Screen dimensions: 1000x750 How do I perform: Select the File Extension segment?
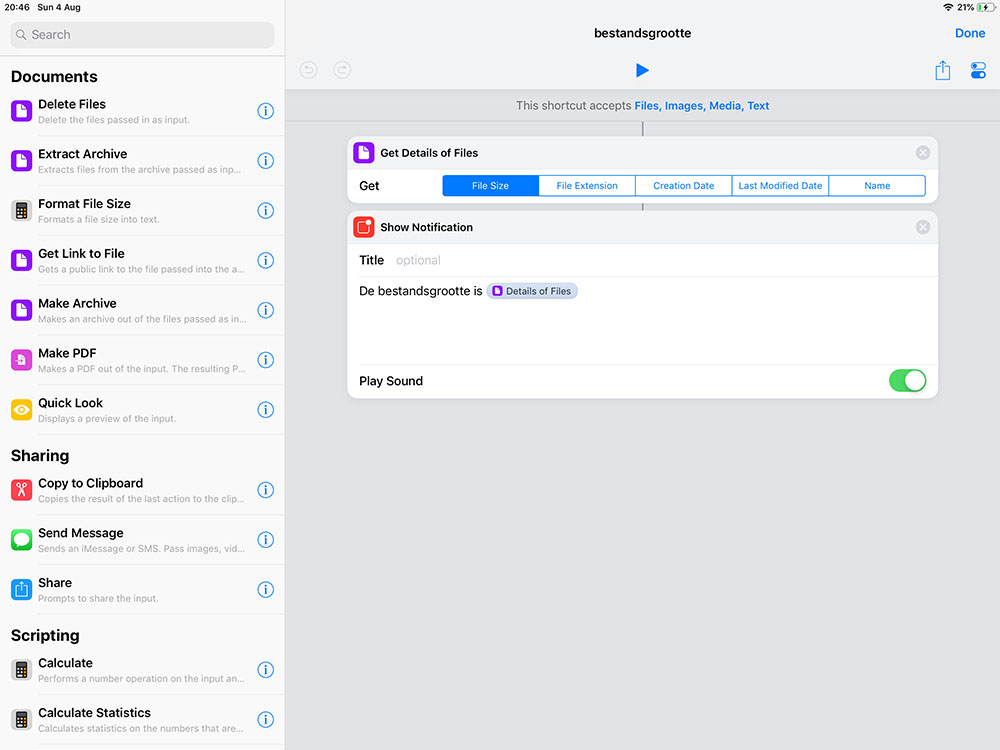click(587, 186)
